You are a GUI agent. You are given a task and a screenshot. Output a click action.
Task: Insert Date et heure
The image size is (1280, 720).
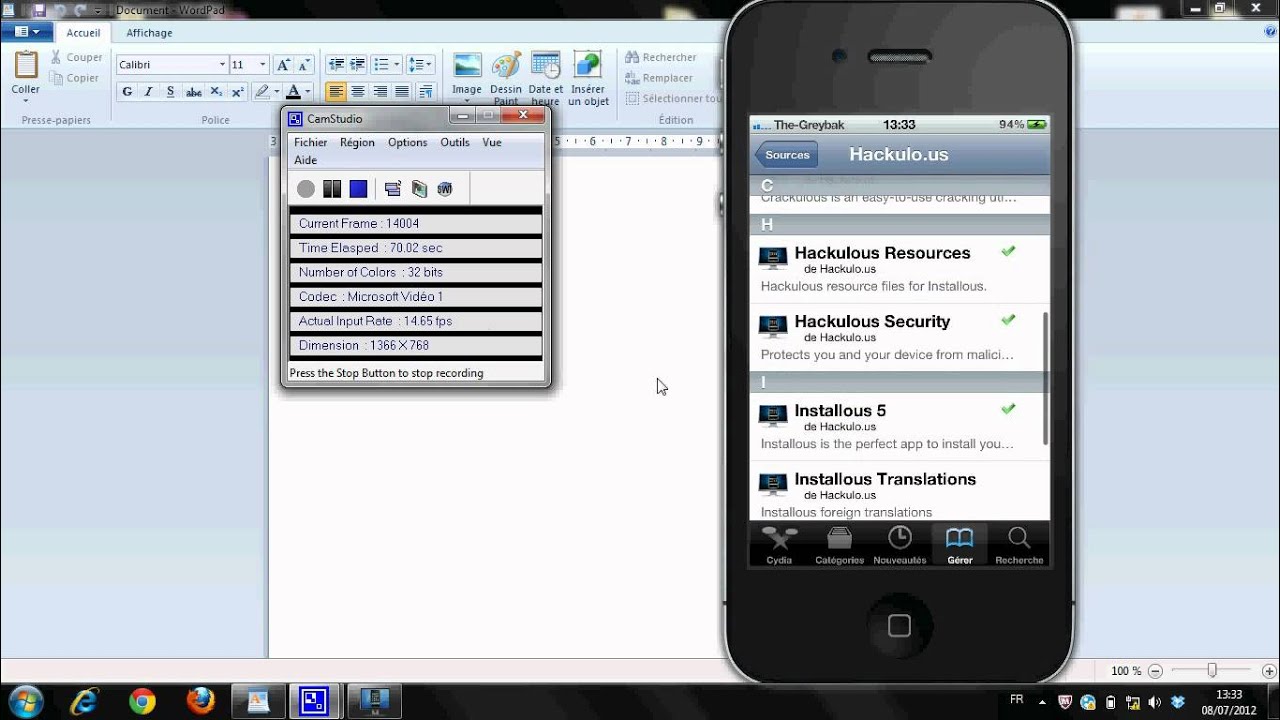pos(546,66)
